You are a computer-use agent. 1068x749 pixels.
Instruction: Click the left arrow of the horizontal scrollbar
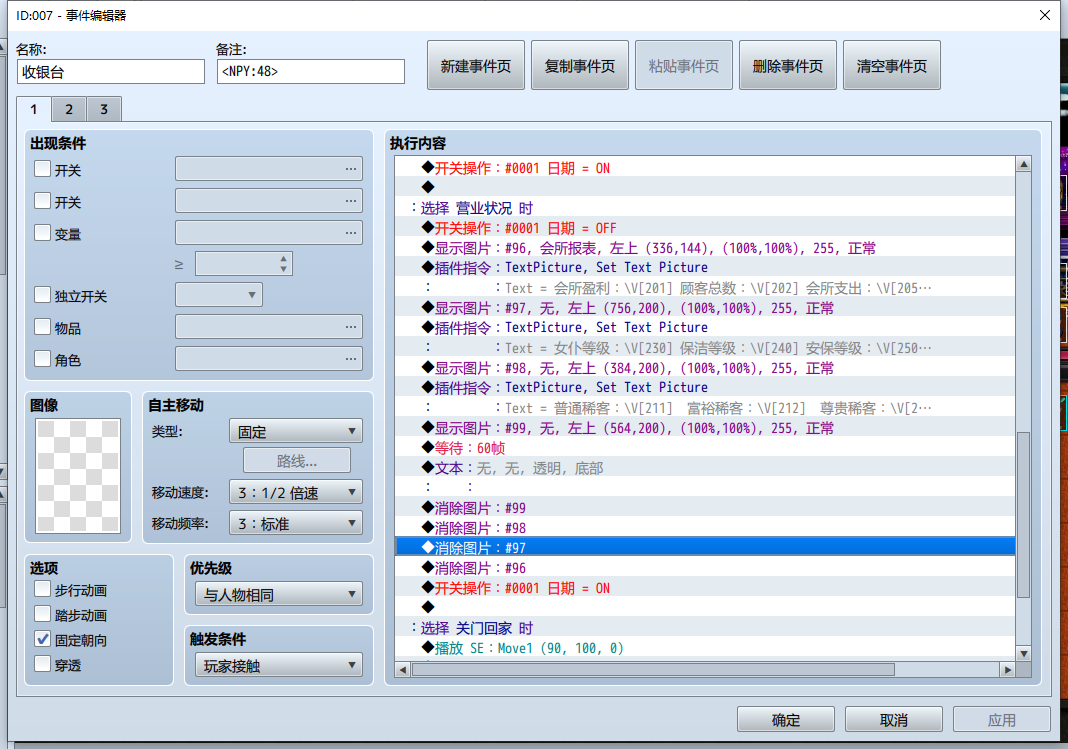click(x=403, y=670)
